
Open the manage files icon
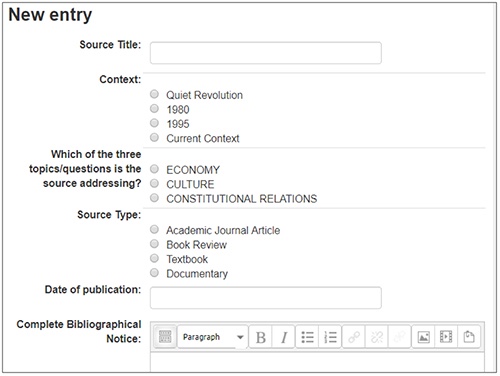click(469, 337)
